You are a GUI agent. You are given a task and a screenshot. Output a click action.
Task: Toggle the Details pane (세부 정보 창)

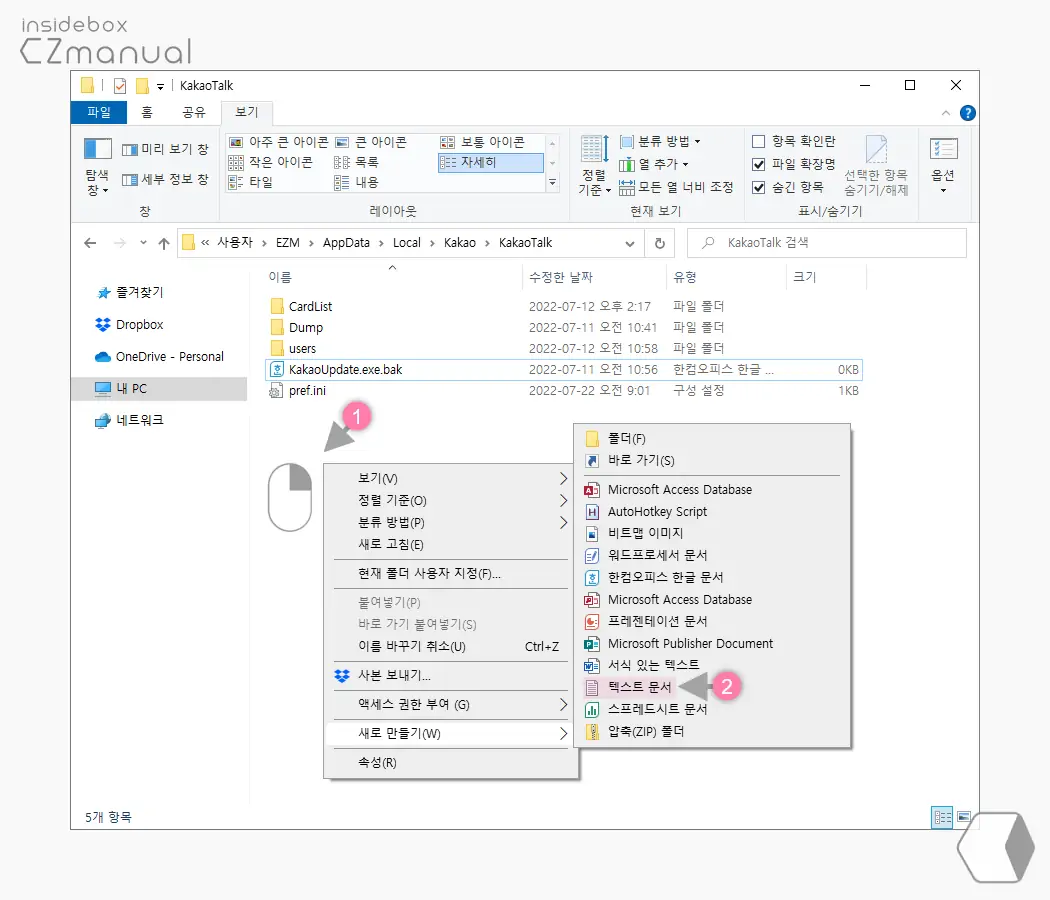pos(165,179)
